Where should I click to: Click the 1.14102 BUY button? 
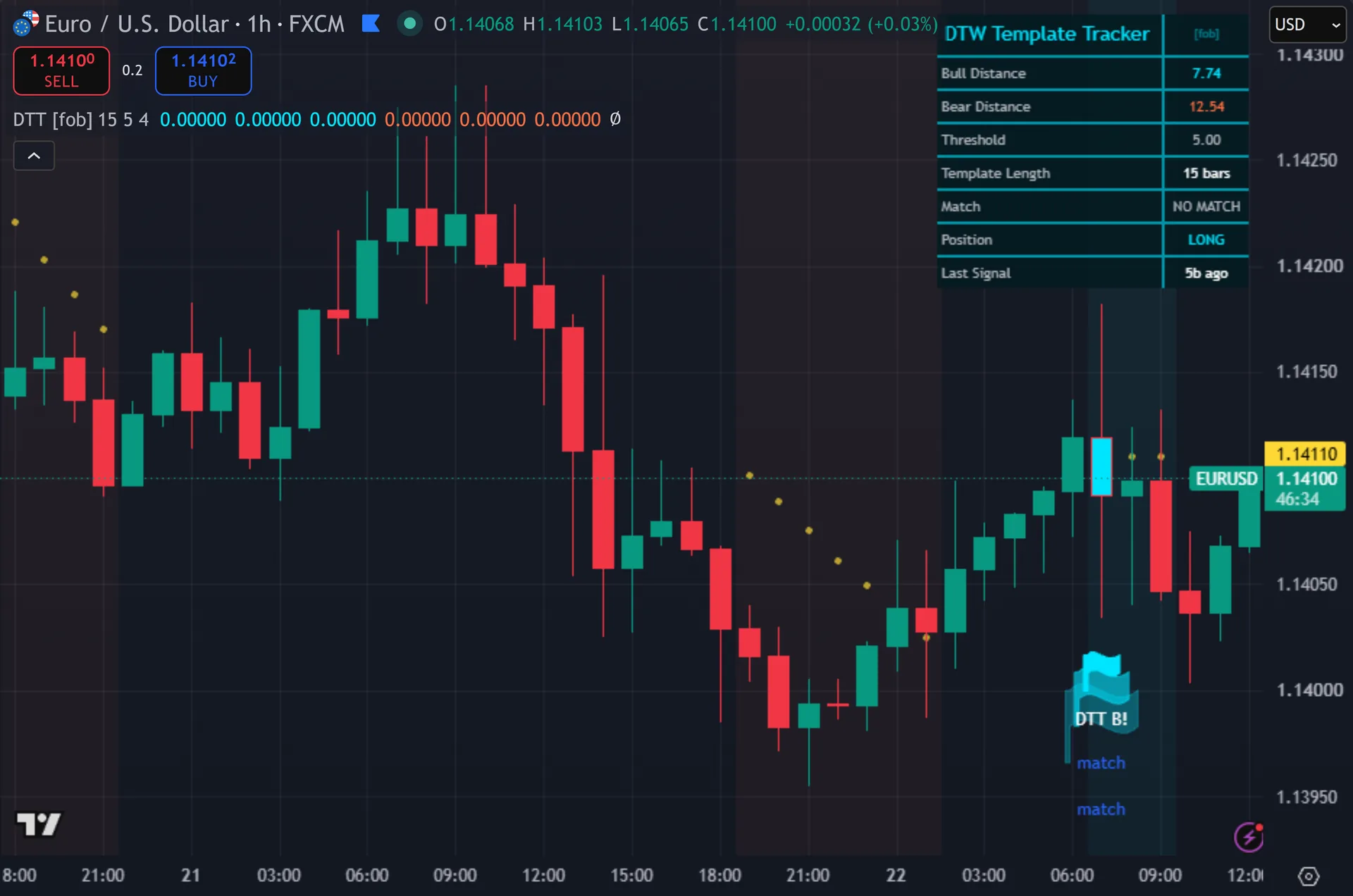[203, 70]
